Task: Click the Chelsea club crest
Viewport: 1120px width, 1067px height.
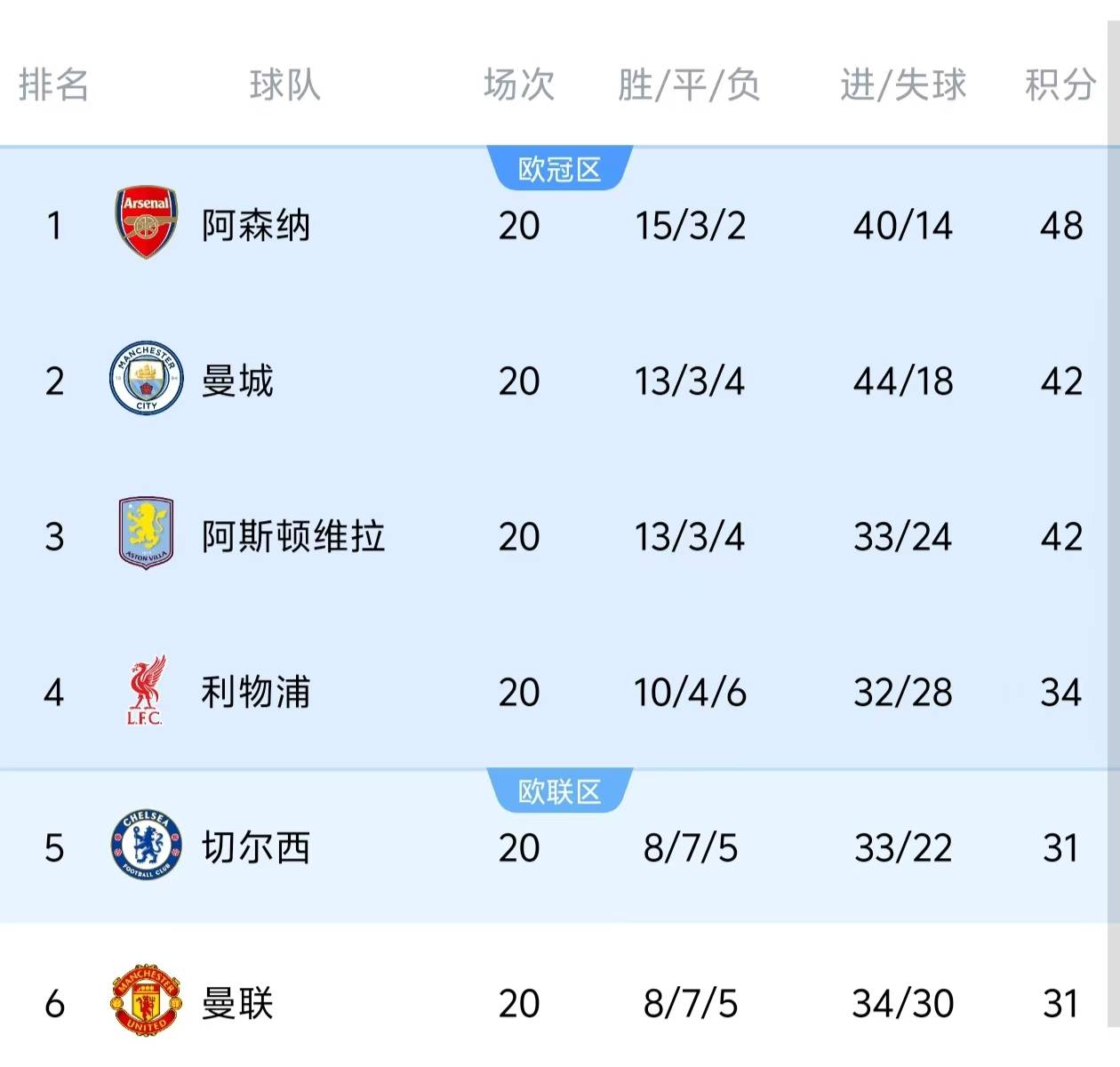Action: pos(147,846)
